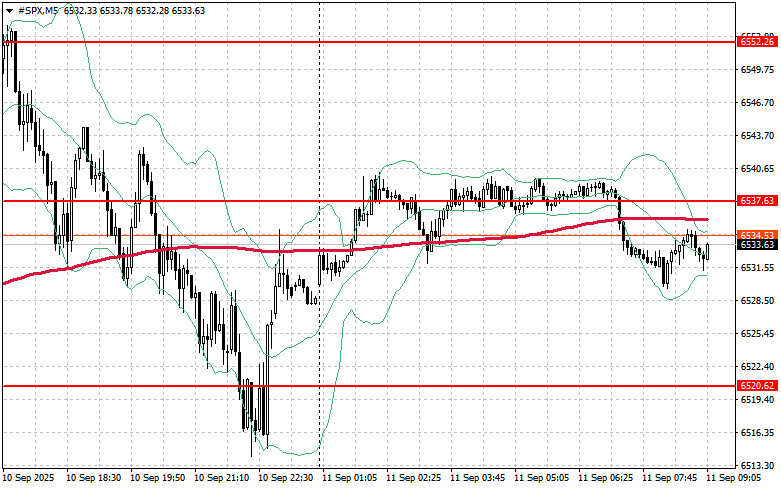Click the 6525.45 price scale value
Screen dimensions: 781x489
point(757,334)
